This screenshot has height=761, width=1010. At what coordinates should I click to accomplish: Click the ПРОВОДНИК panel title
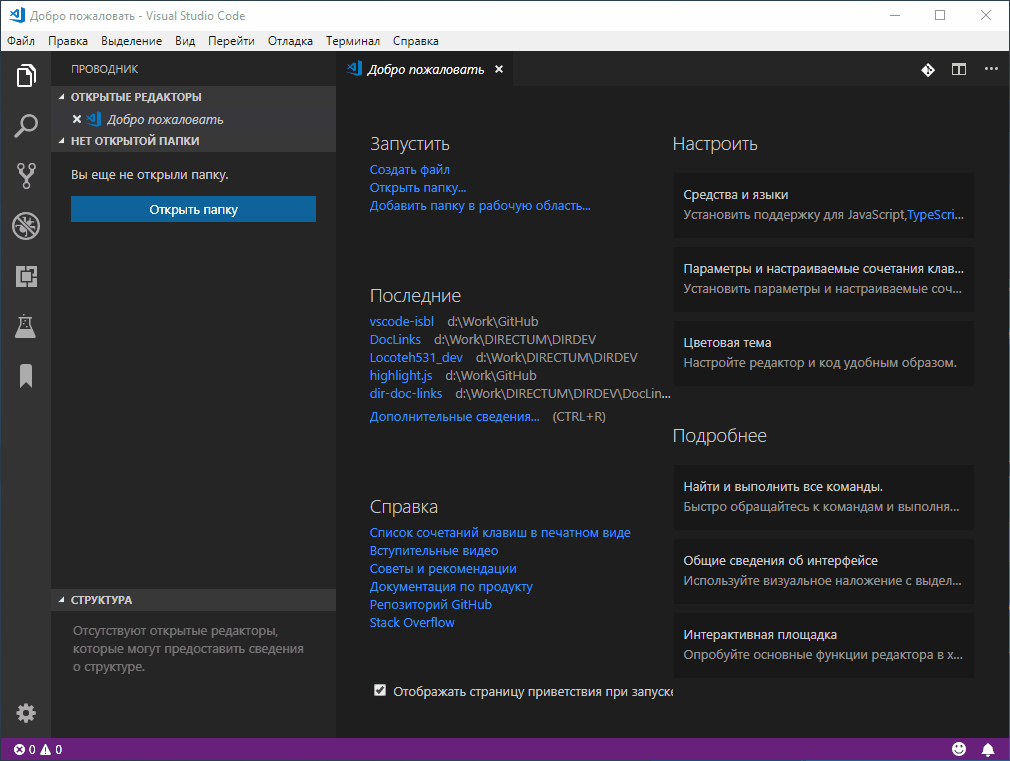click(x=104, y=69)
